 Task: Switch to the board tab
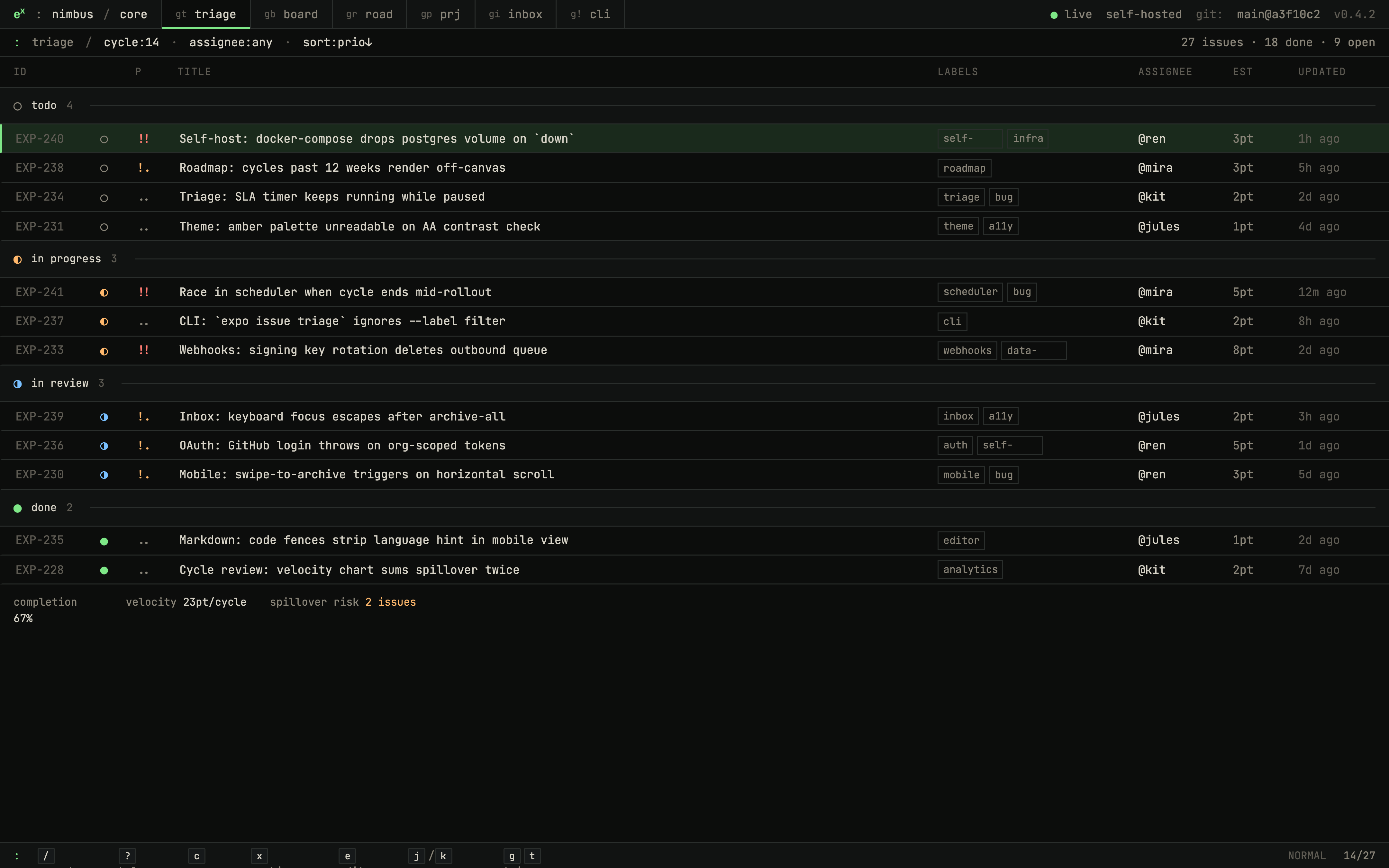[291, 14]
